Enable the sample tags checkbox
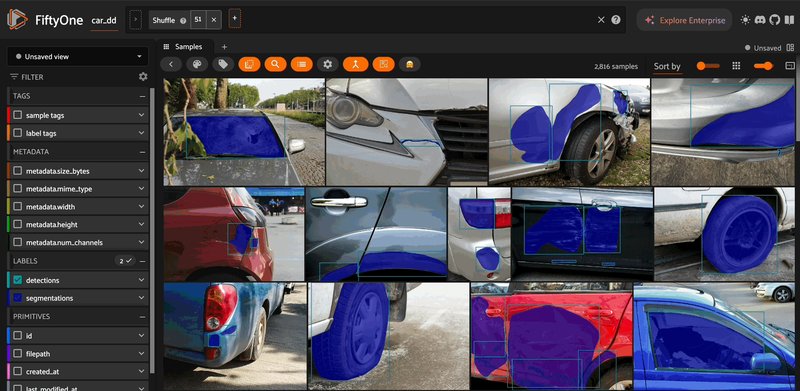 tap(18, 115)
